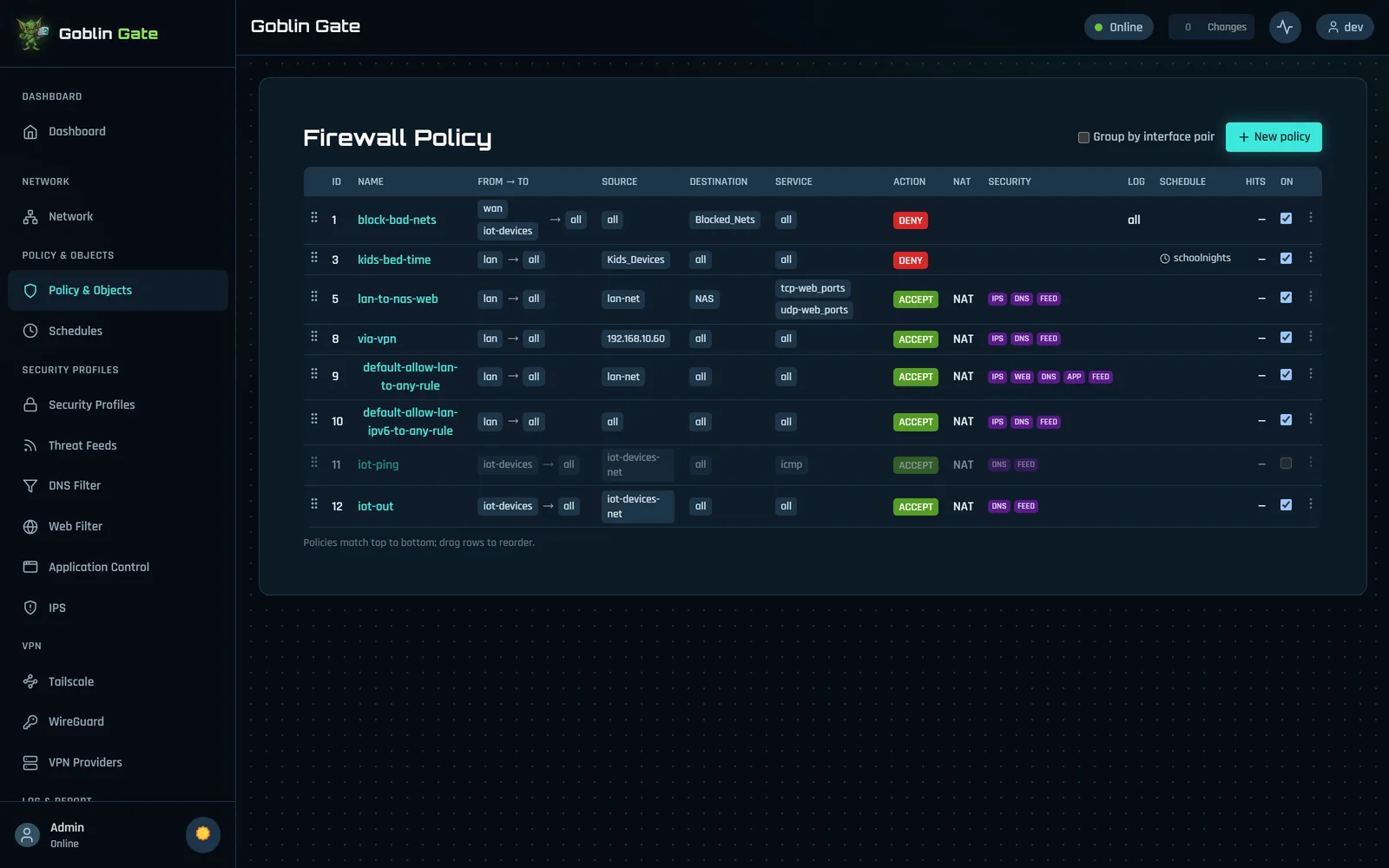
Task: Grab the drag handle for iot-ping row
Action: click(314, 463)
